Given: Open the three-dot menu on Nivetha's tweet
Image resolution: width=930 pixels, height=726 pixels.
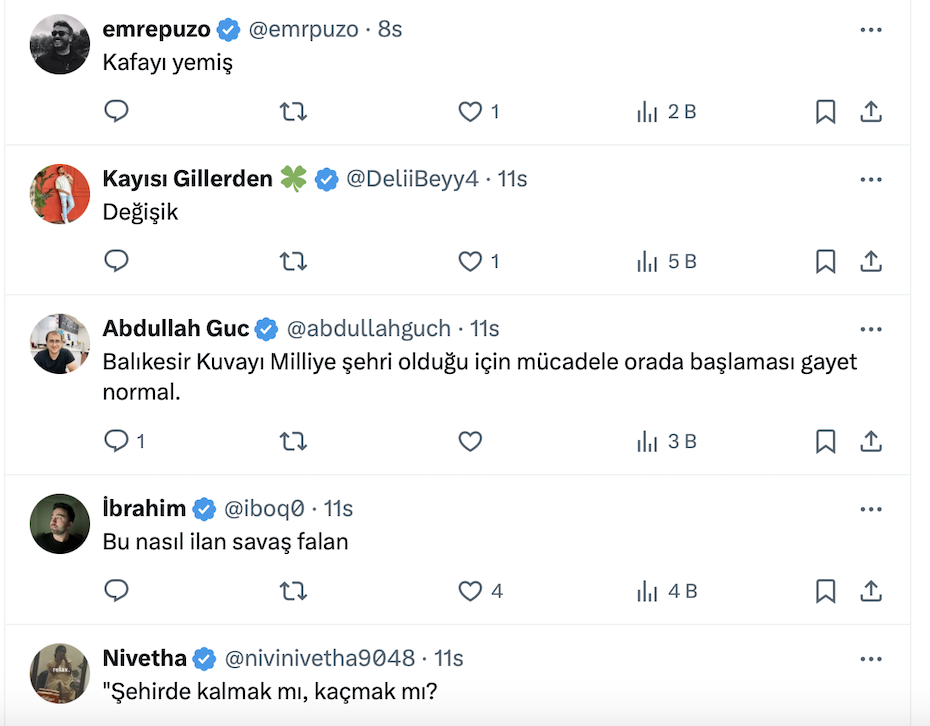Looking at the screenshot, I should [x=871, y=658].
